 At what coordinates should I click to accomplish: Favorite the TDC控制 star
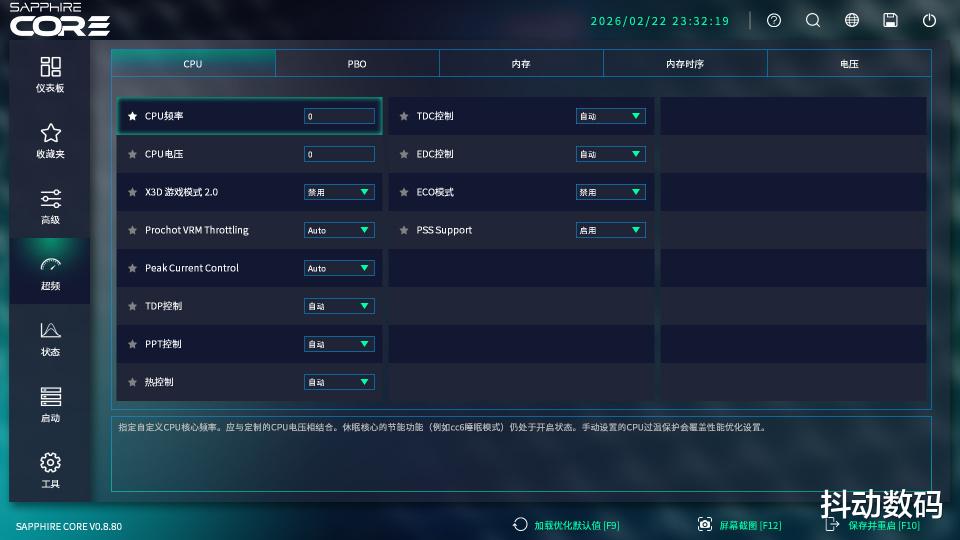[x=404, y=116]
